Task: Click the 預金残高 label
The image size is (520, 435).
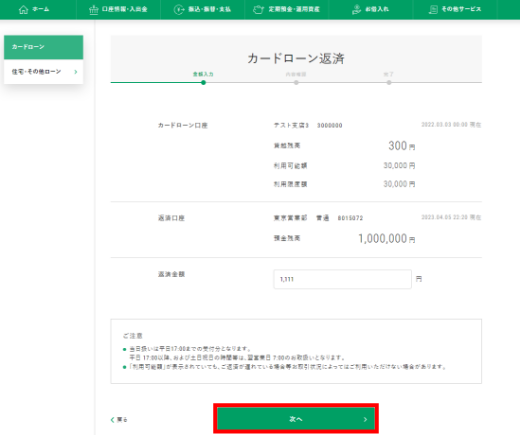Action: pos(287,238)
